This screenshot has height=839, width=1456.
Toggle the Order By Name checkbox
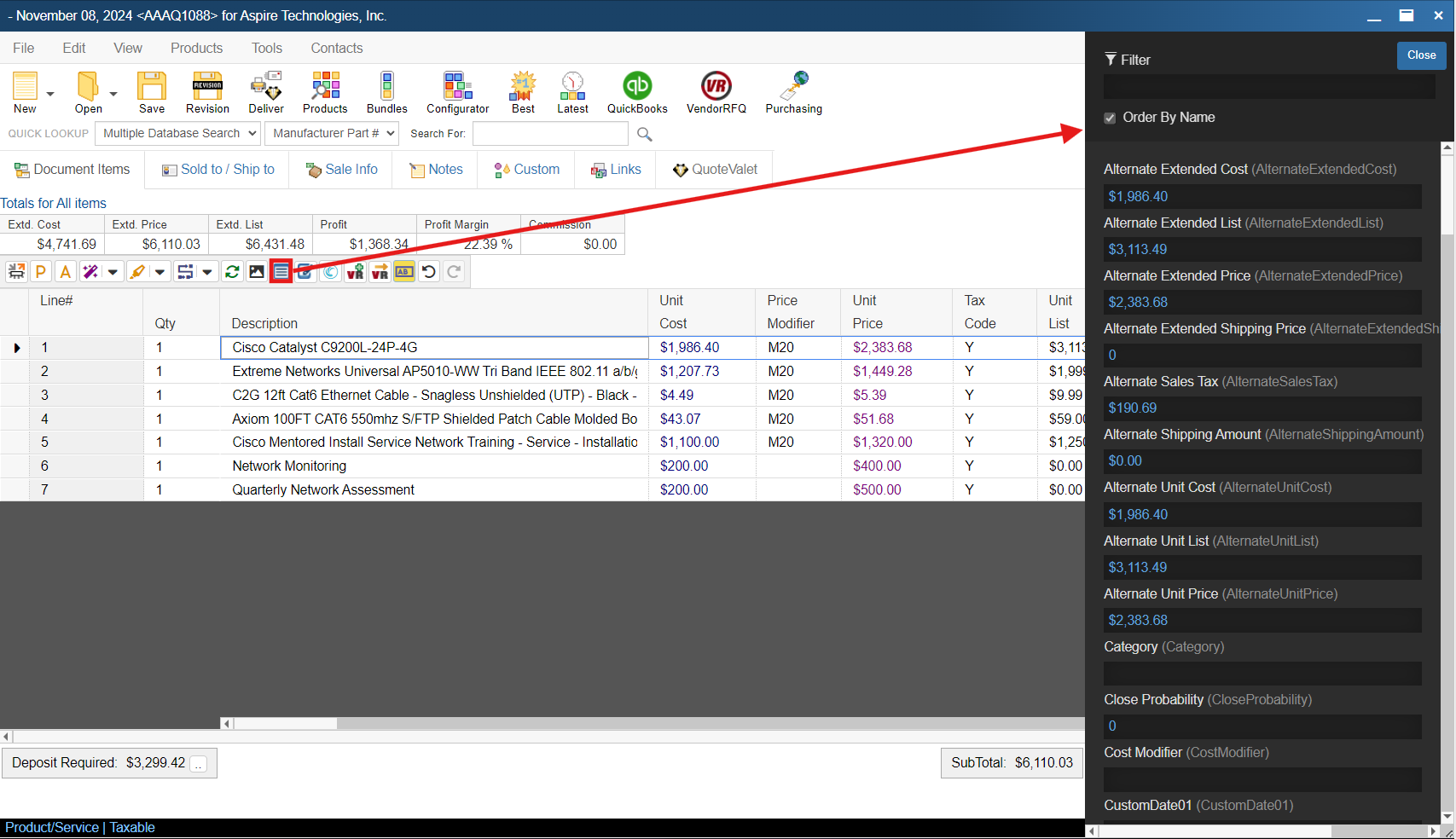point(1110,119)
